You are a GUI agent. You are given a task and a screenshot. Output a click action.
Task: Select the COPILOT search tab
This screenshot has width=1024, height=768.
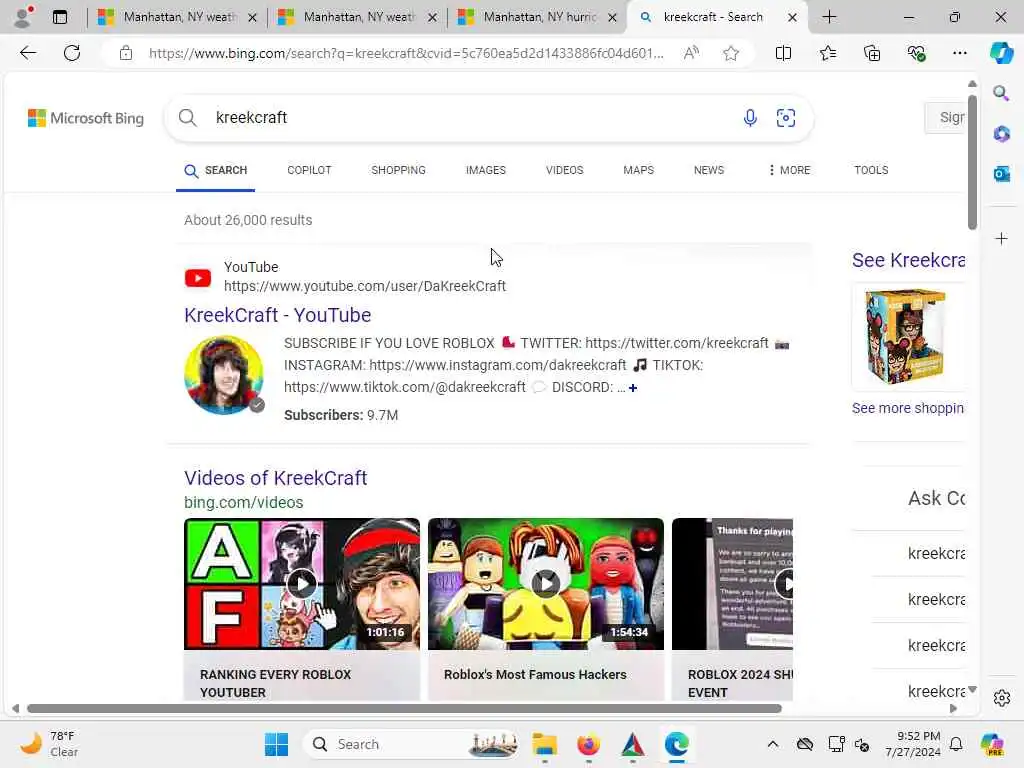(309, 170)
